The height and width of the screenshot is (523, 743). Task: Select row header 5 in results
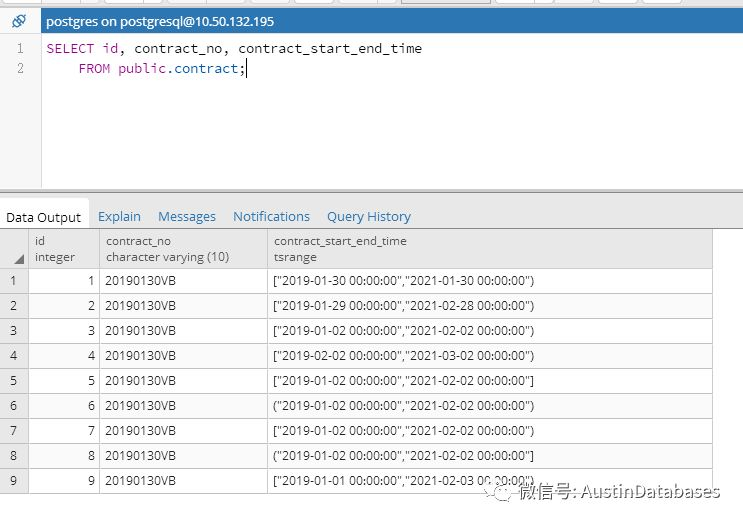click(x=14, y=381)
